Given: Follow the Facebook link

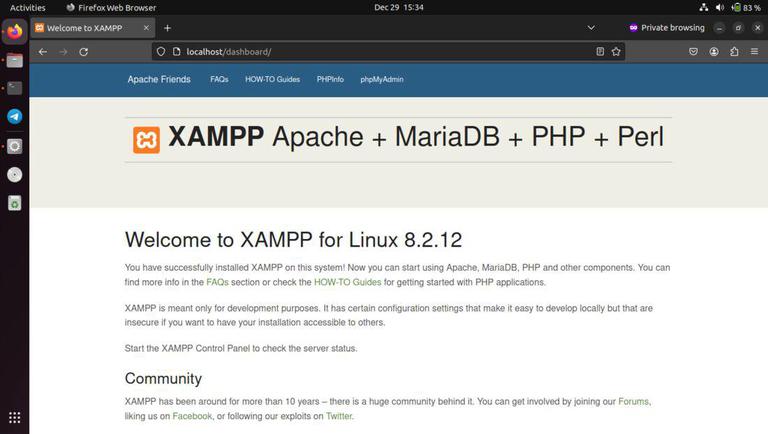Looking at the screenshot, I should [192, 416].
